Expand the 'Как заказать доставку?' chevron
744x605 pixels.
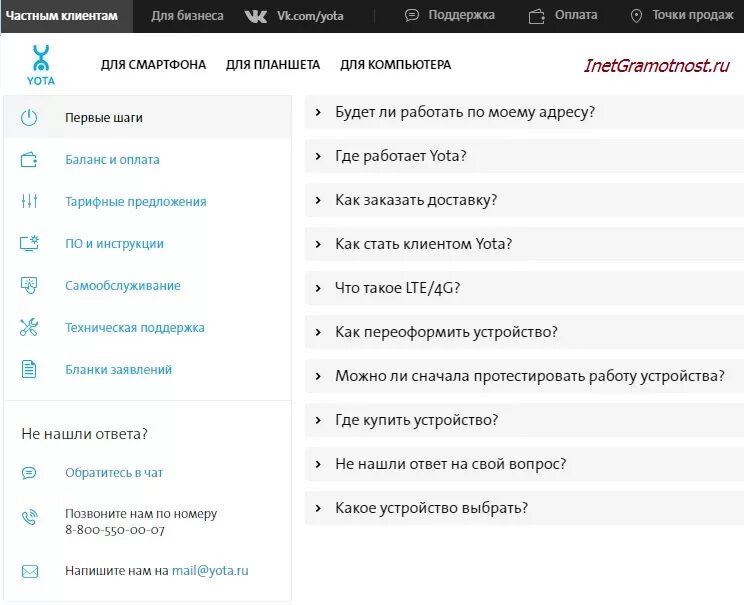click(x=318, y=200)
